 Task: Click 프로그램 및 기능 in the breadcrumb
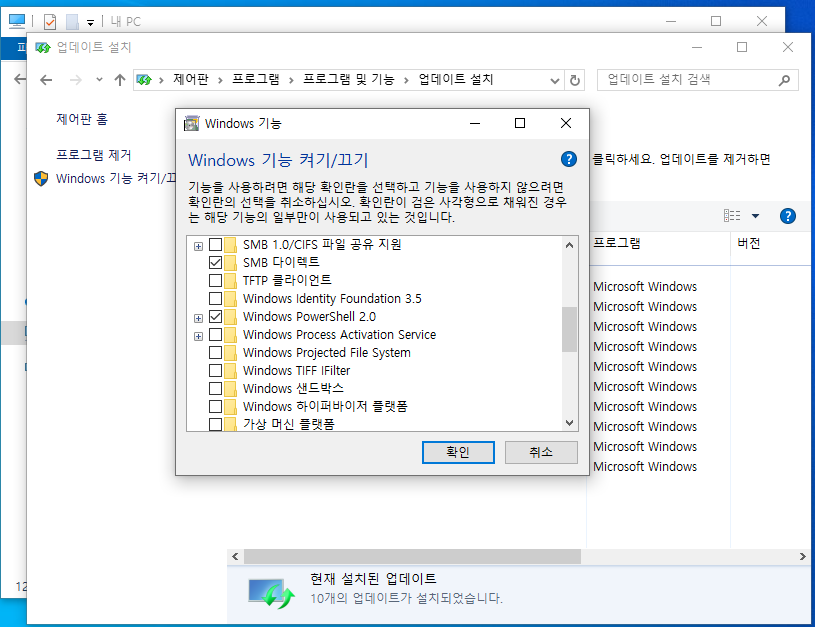point(349,80)
